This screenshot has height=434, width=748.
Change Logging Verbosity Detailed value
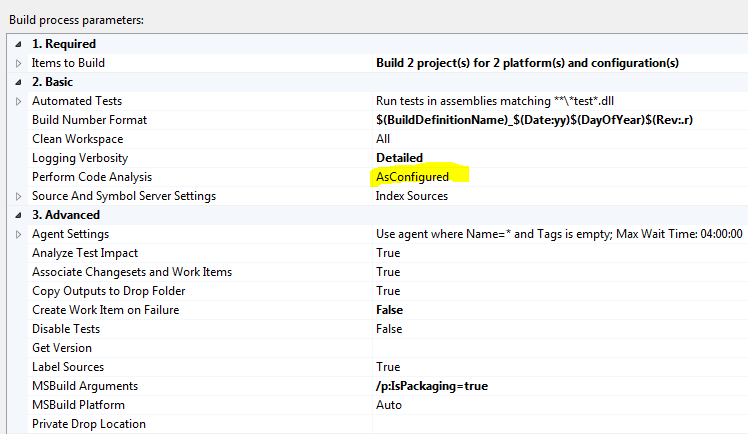pos(399,158)
